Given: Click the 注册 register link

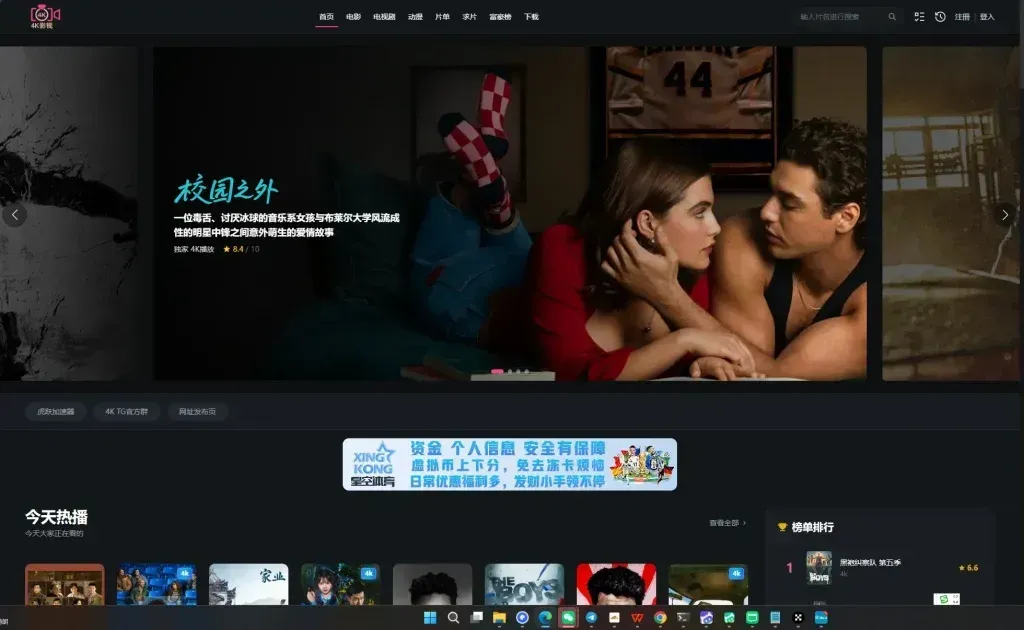Looking at the screenshot, I should coord(962,17).
